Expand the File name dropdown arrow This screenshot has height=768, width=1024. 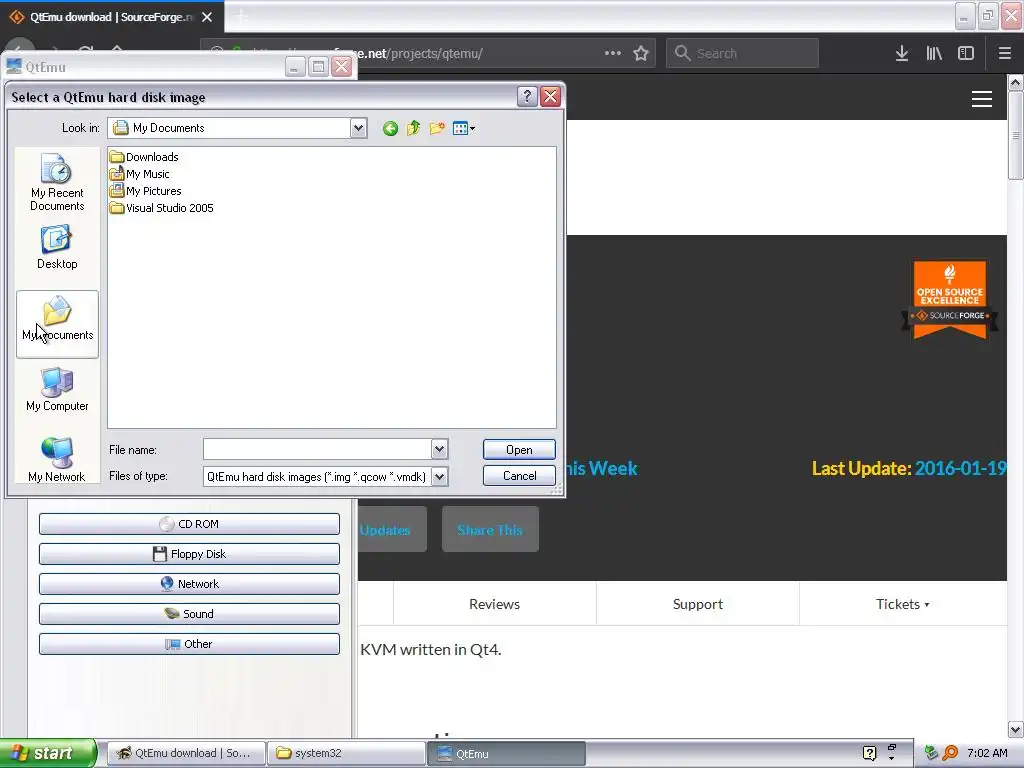point(440,449)
